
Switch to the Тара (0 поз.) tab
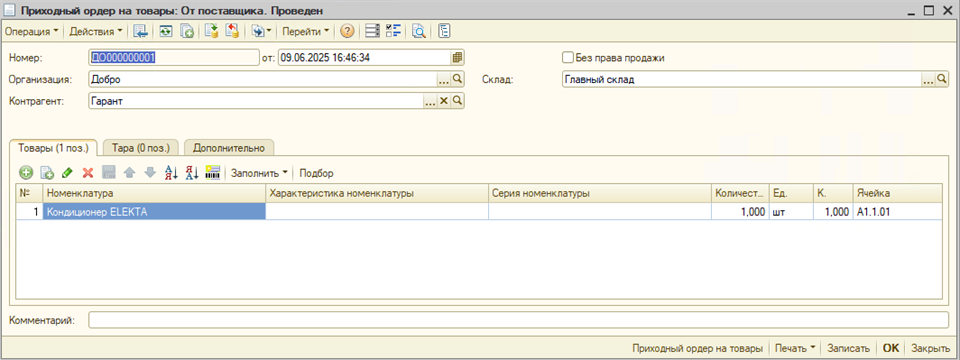coord(141,148)
